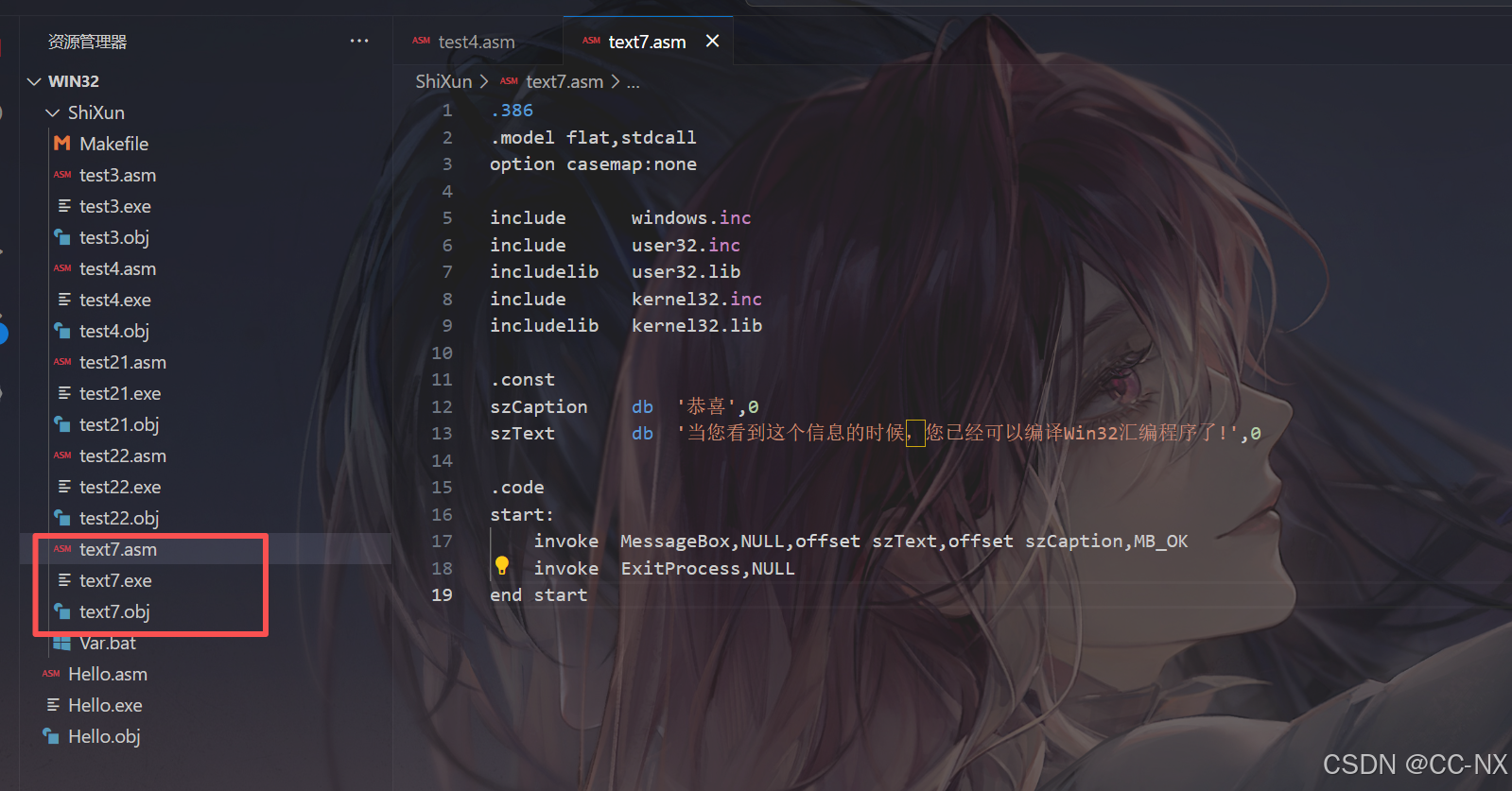Click the ASM icon beside text7.asm in tree
The width and height of the screenshot is (1512, 791).
(x=62, y=549)
